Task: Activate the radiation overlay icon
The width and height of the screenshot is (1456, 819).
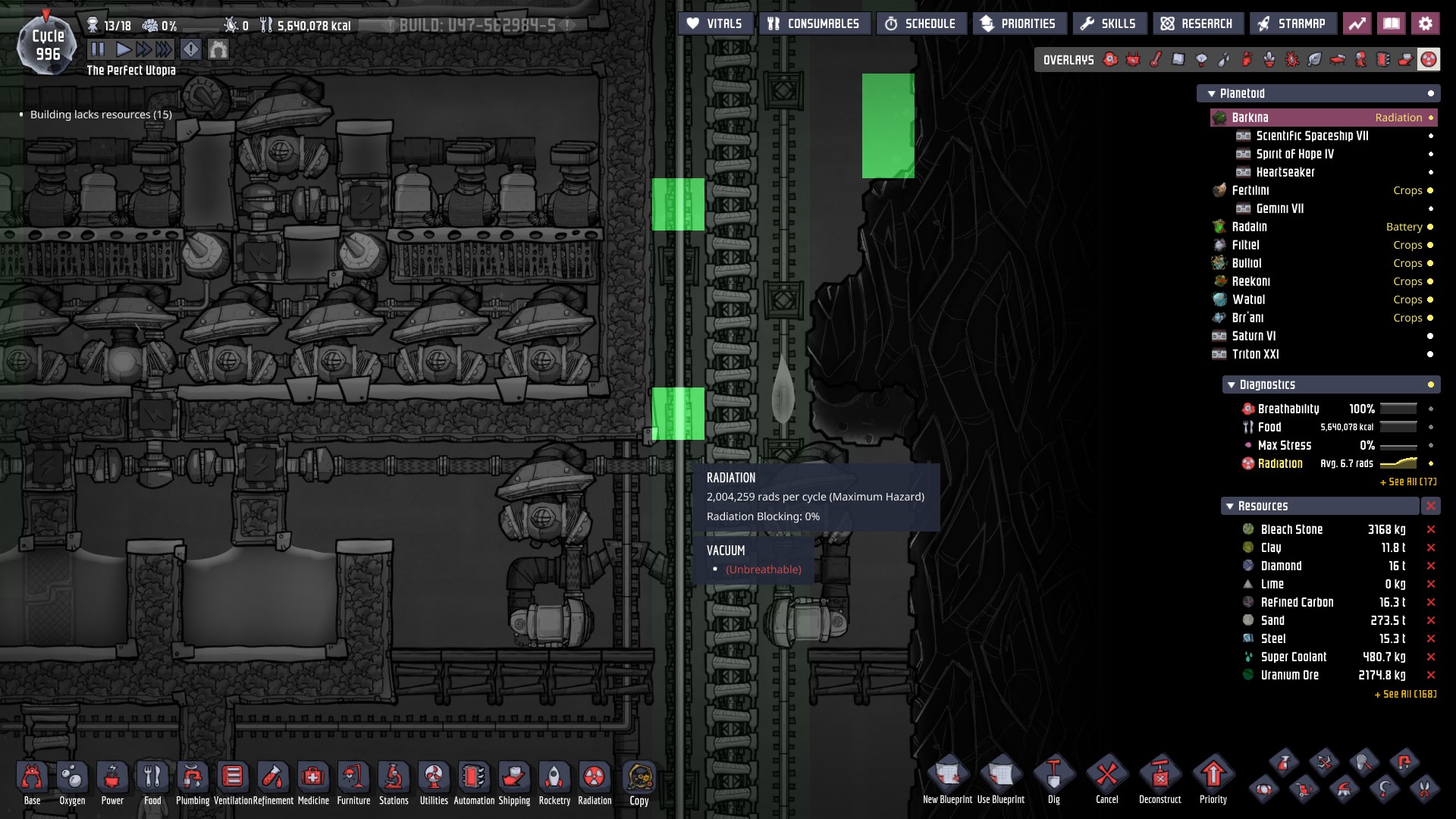Action: [1429, 60]
